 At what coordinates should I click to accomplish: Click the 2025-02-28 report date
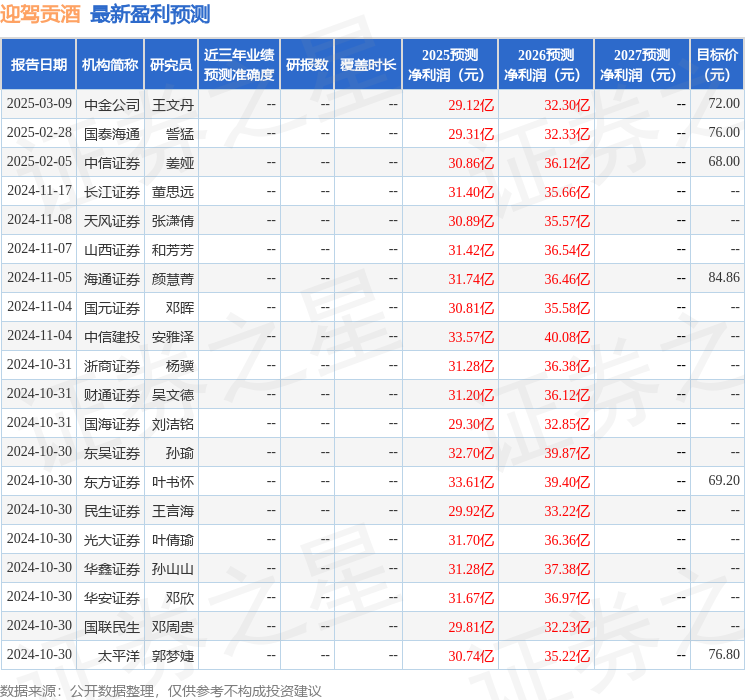[39, 132]
